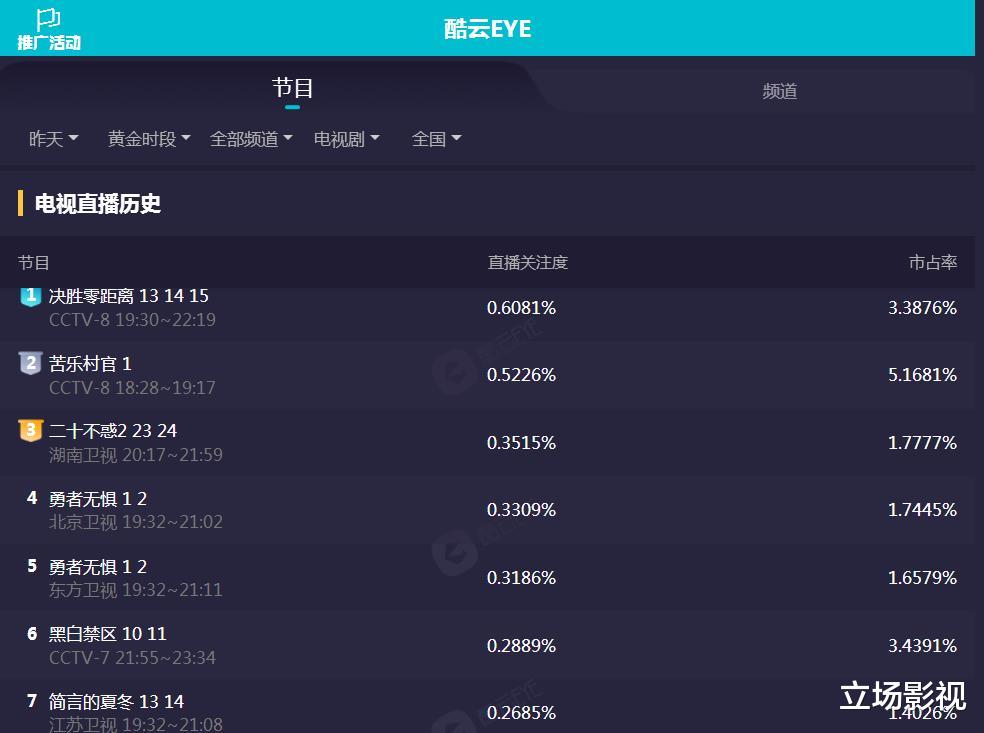Click the 3.4391% market share value
The height and width of the screenshot is (733, 984).
(x=922, y=645)
